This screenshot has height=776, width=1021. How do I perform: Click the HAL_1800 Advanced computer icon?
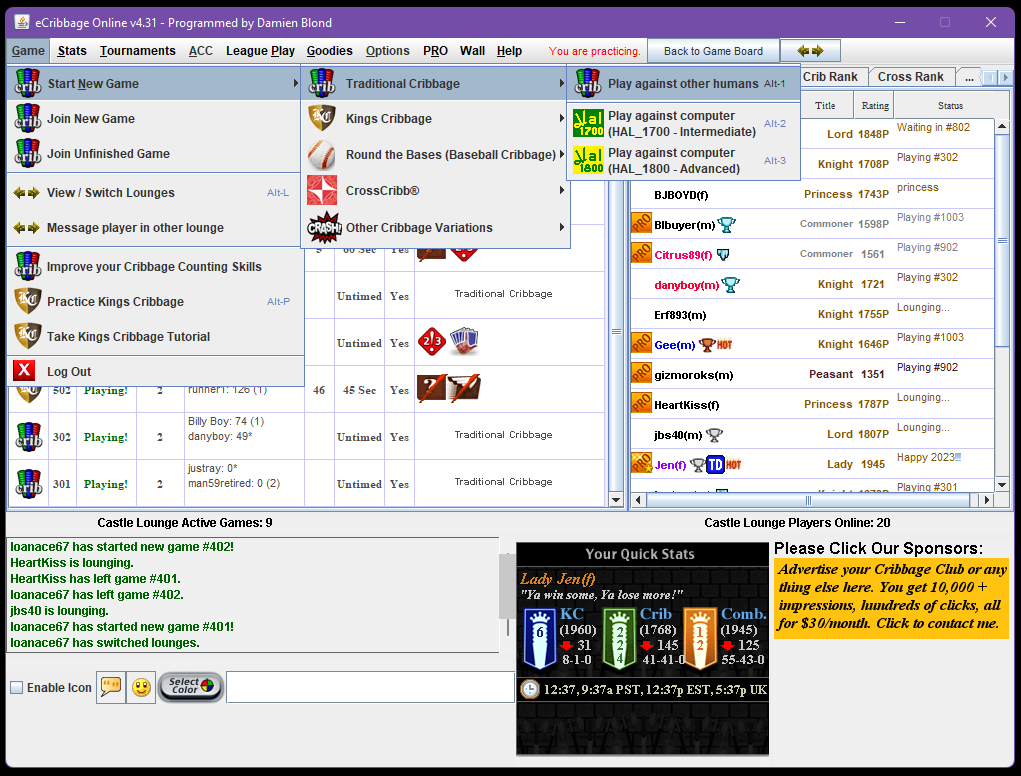pos(588,161)
